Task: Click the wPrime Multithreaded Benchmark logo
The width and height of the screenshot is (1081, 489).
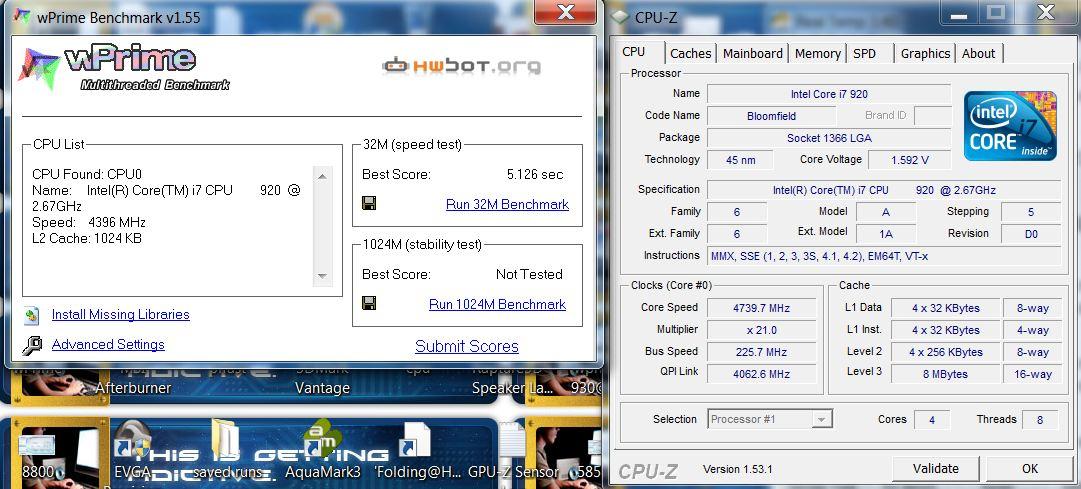Action: [x=124, y=68]
